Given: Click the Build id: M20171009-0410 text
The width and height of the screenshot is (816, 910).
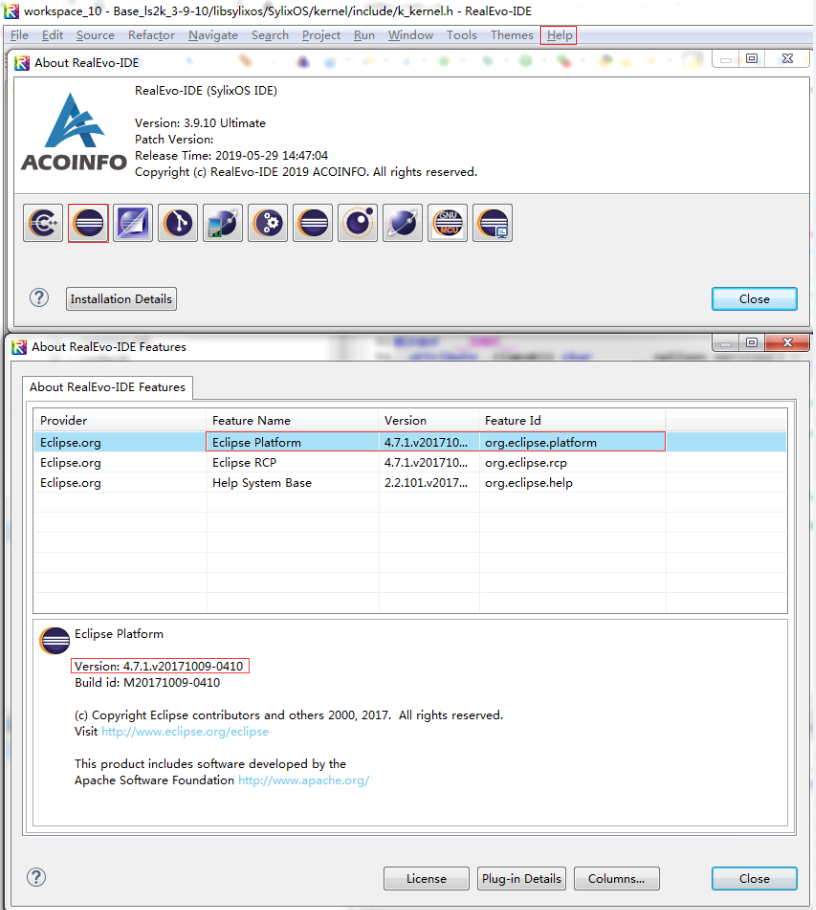Looking at the screenshot, I should click(x=147, y=682).
